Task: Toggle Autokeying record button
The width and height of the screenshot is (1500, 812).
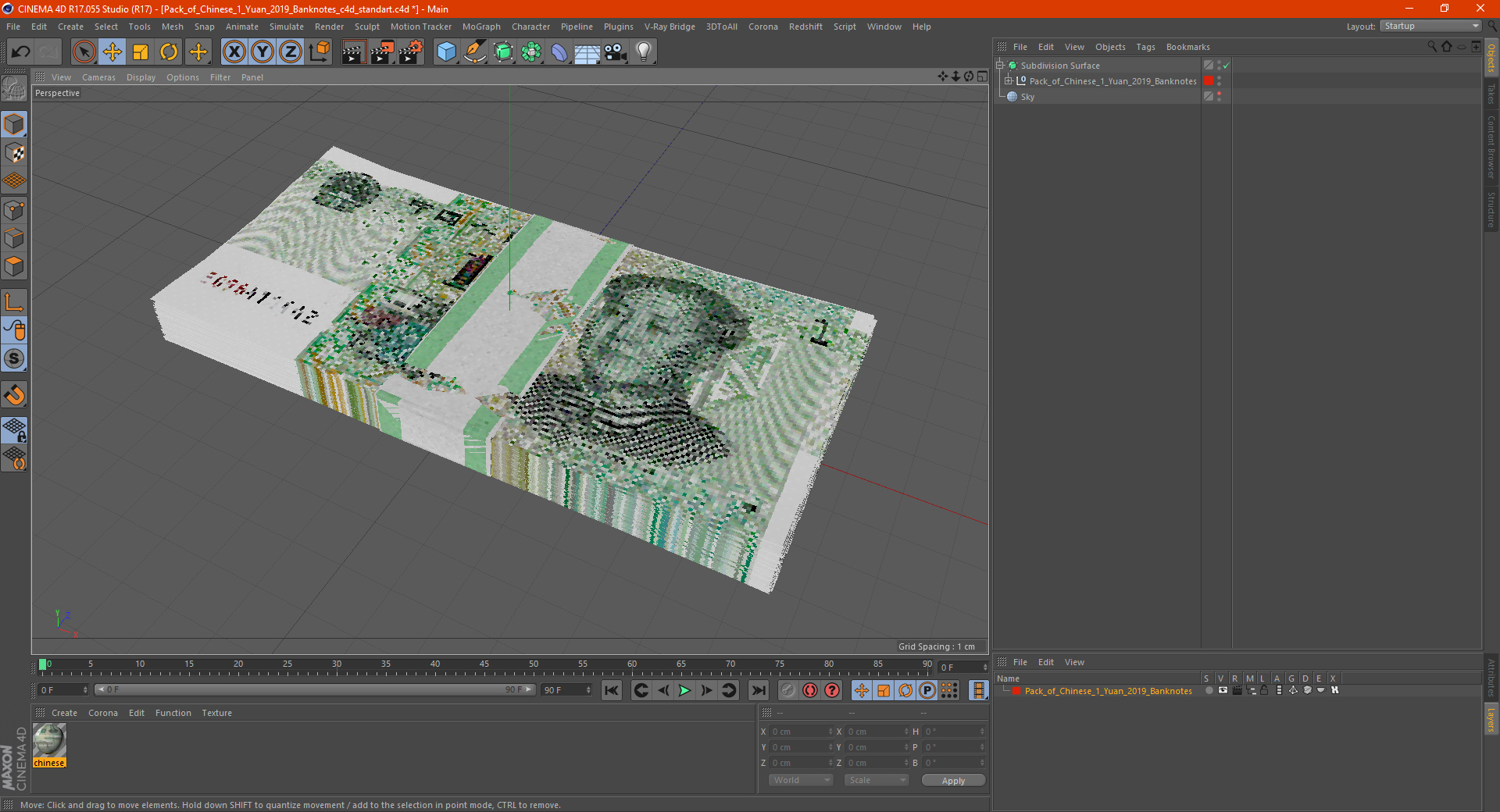Action: (x=810, y=690)
